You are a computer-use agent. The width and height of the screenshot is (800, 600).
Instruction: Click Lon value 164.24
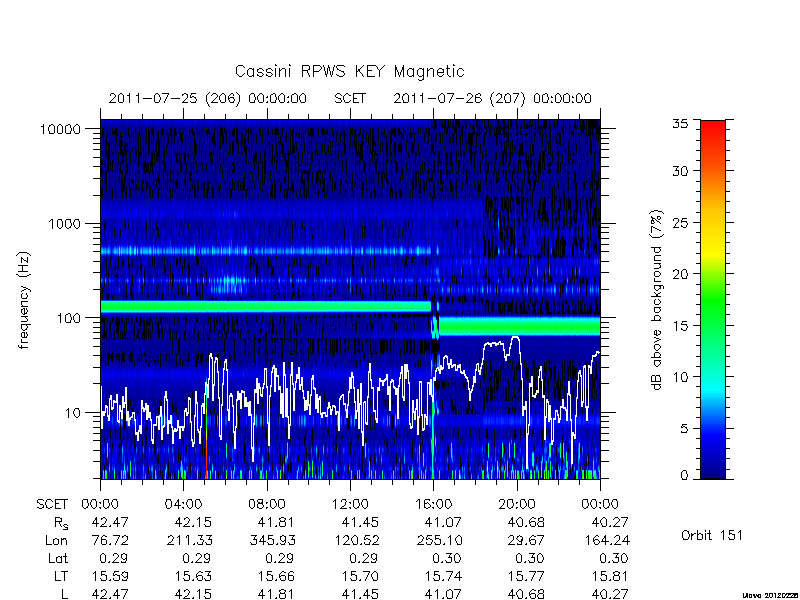[x=606, y=540]
